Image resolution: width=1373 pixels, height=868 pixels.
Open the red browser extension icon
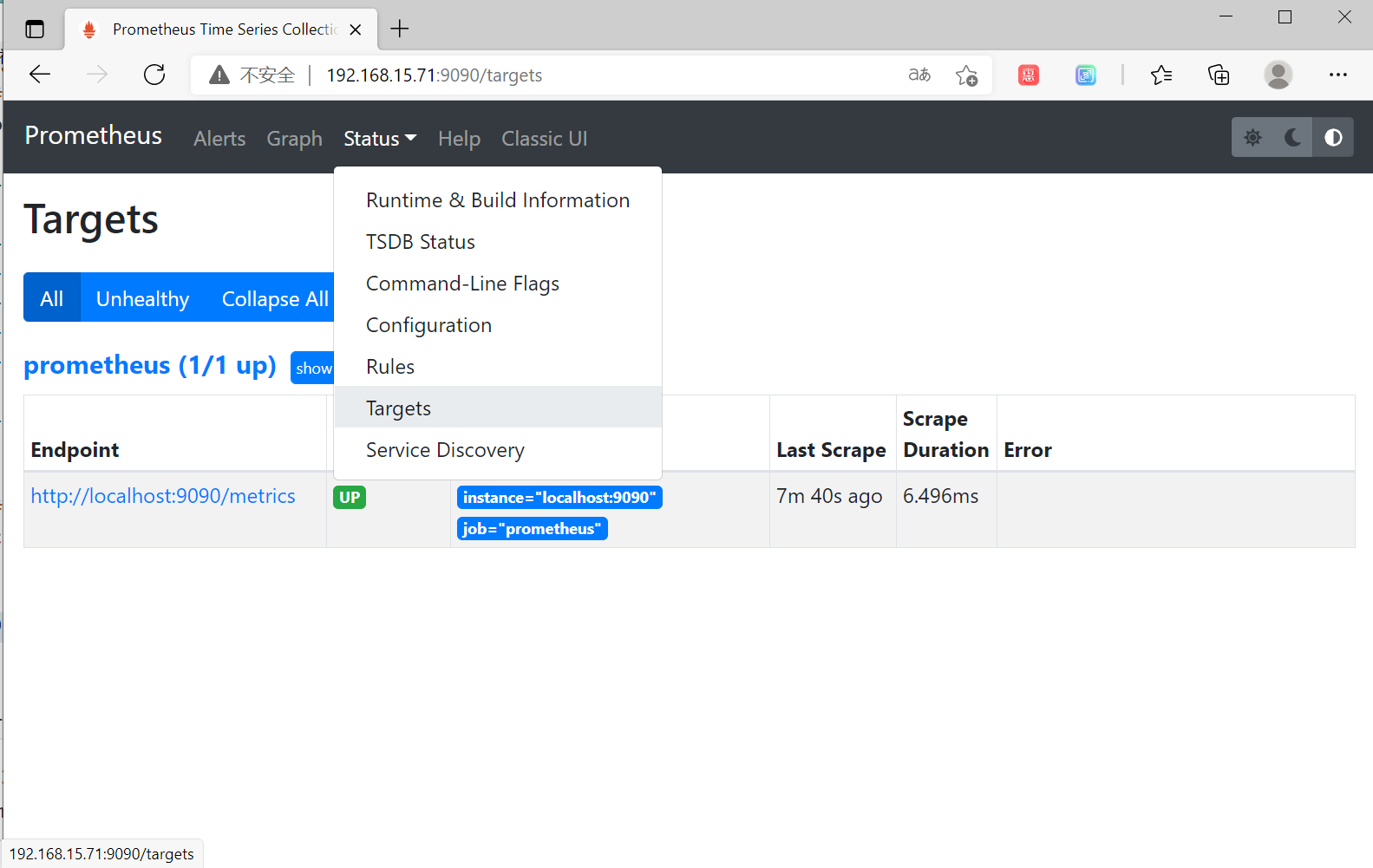(1029, 75)
